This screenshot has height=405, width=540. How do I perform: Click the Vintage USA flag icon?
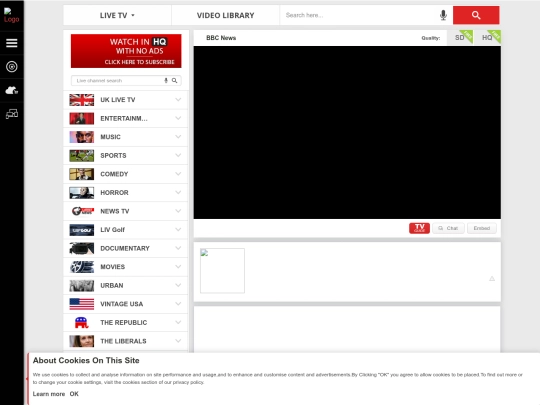(82, 304)
